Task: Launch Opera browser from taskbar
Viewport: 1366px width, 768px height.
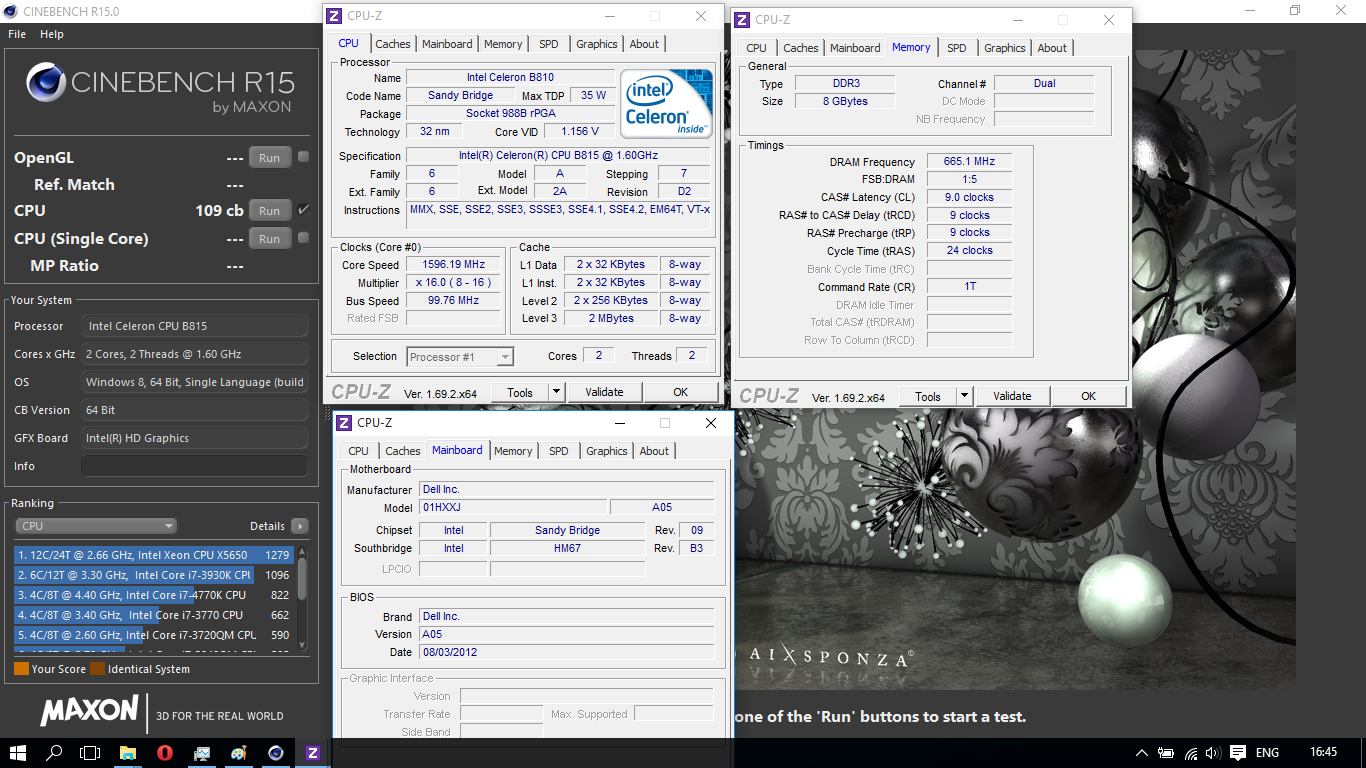Action: click(x=165, y=752)
